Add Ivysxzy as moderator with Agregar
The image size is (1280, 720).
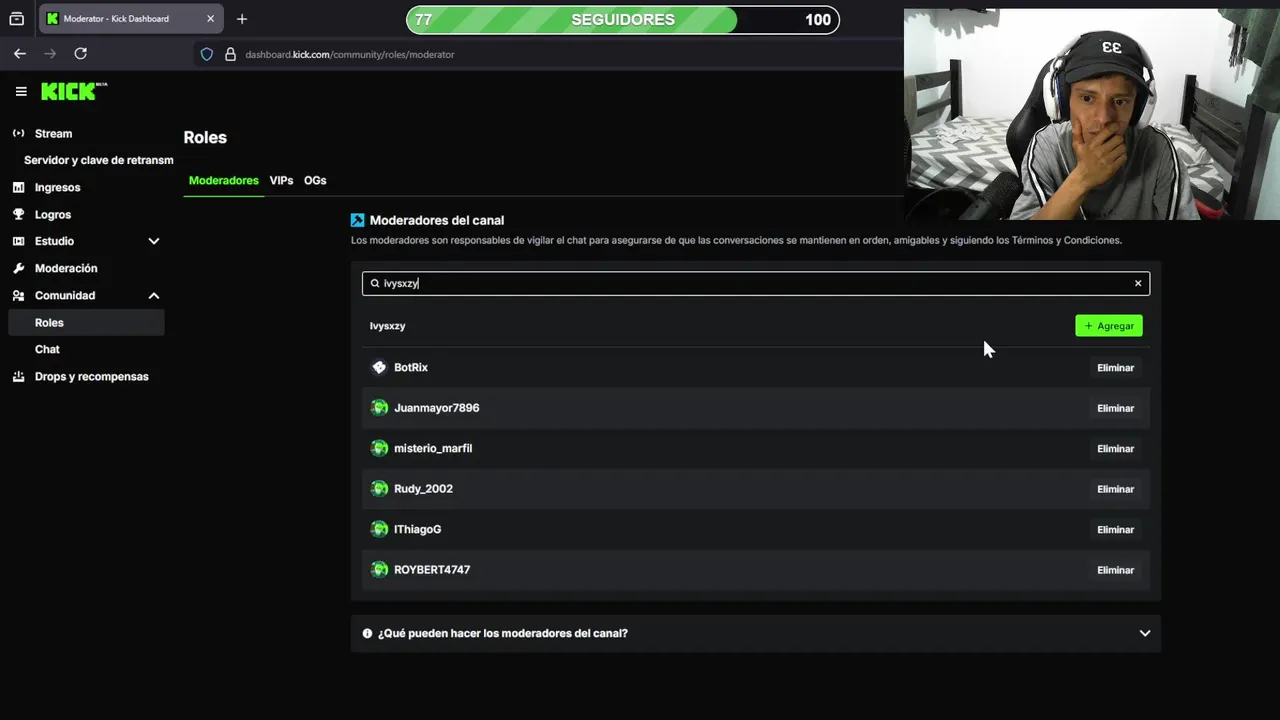point(1109,326)
